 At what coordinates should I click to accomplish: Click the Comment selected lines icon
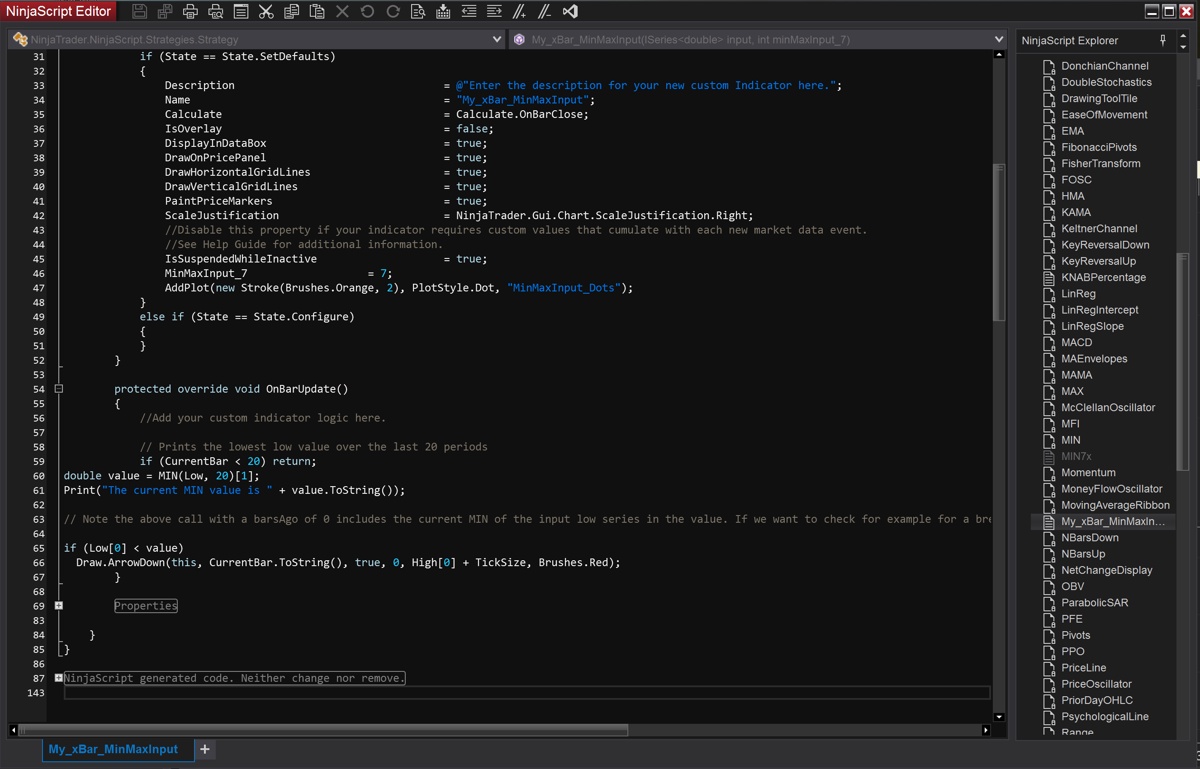click(519, 12)
